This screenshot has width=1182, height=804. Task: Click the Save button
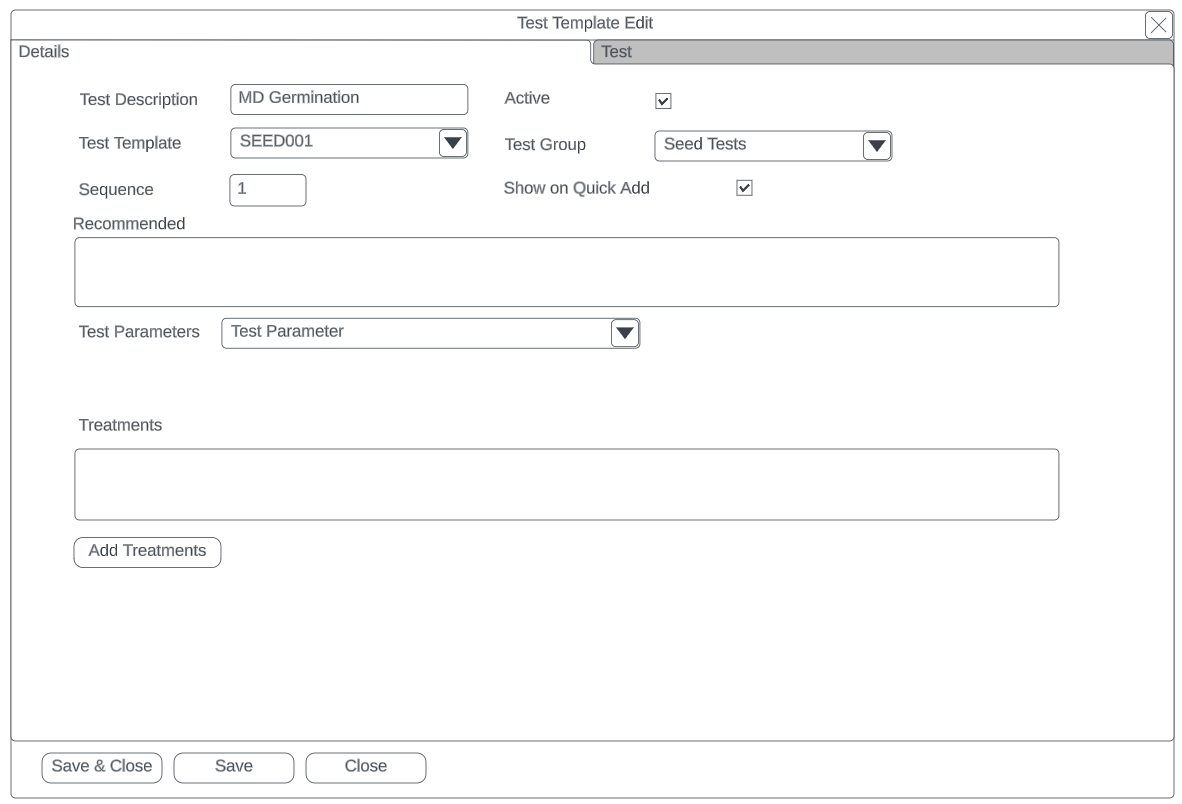pyautogui.click(x=234, y=767)
